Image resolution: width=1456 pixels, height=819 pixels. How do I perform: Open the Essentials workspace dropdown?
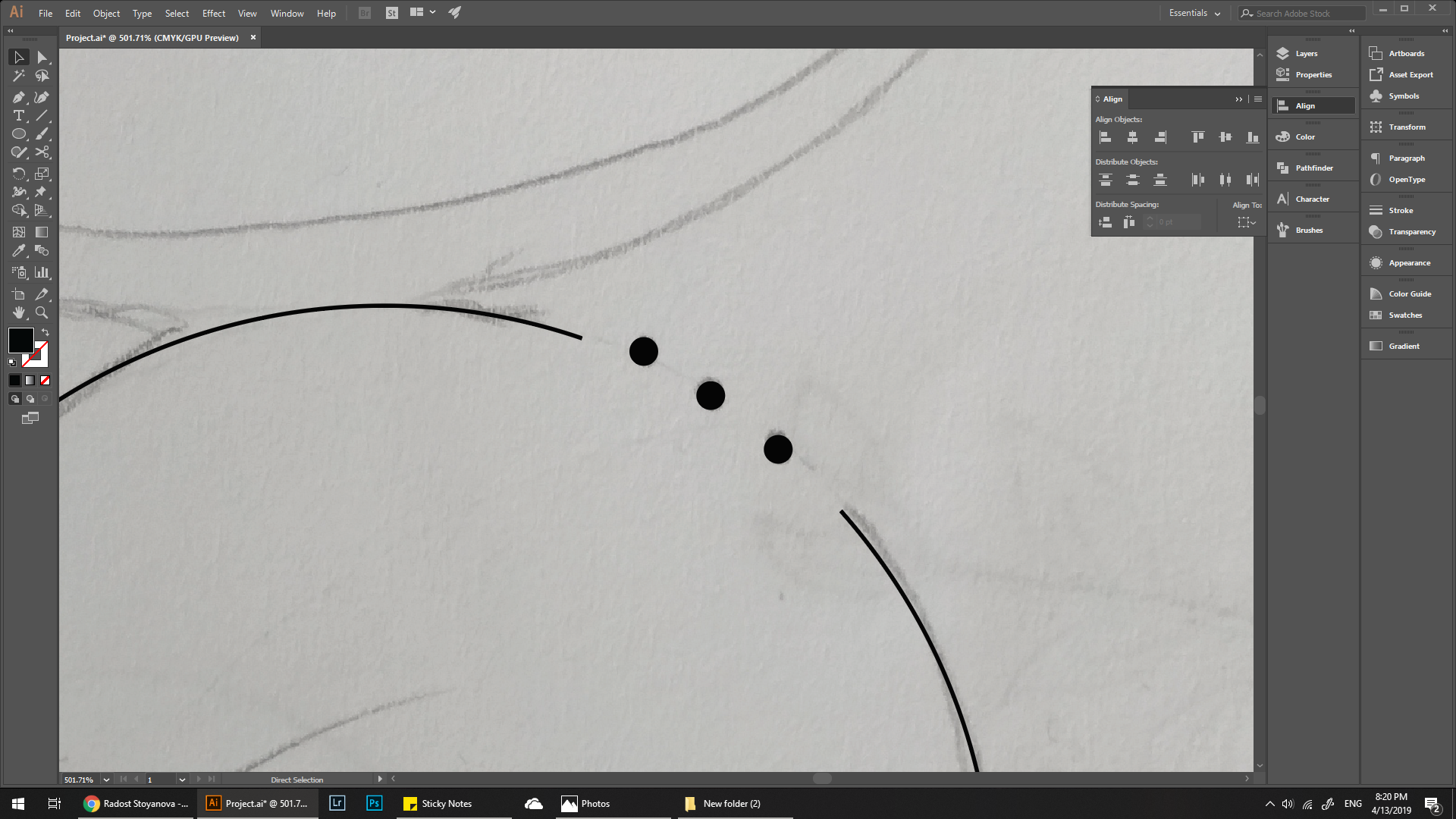tap(1195, 13)
